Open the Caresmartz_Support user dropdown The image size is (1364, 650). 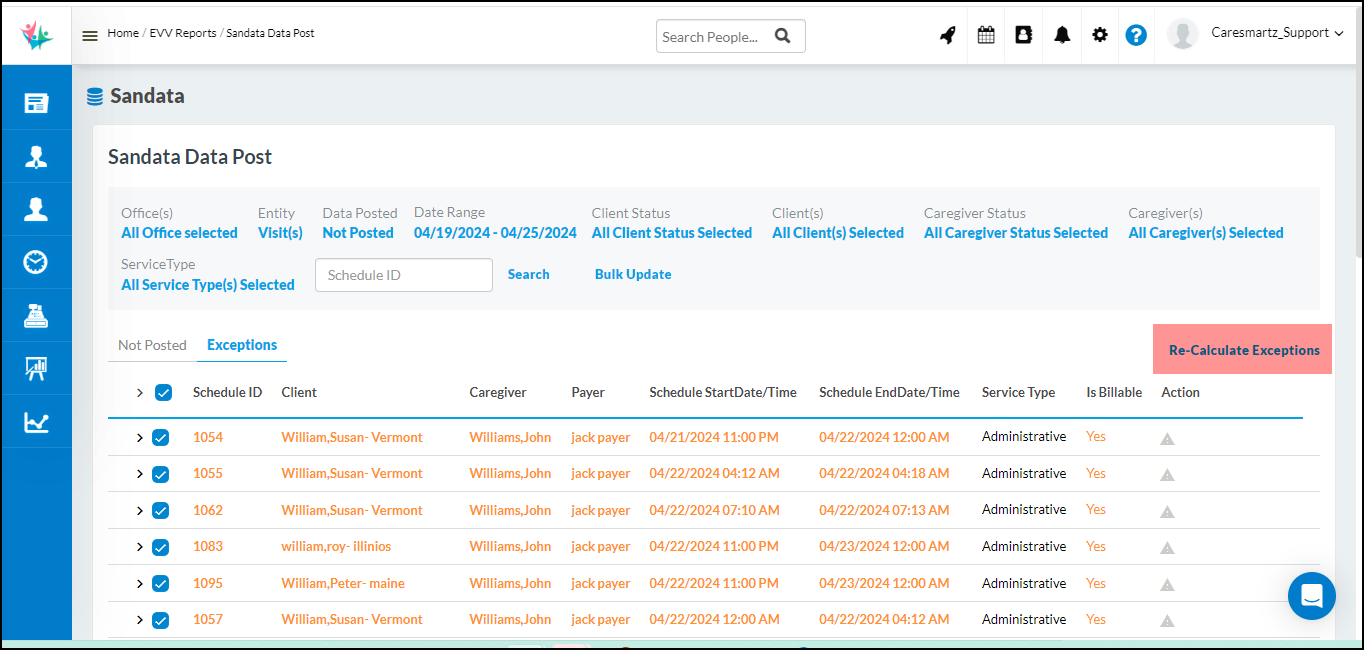tap(1277, 33)
